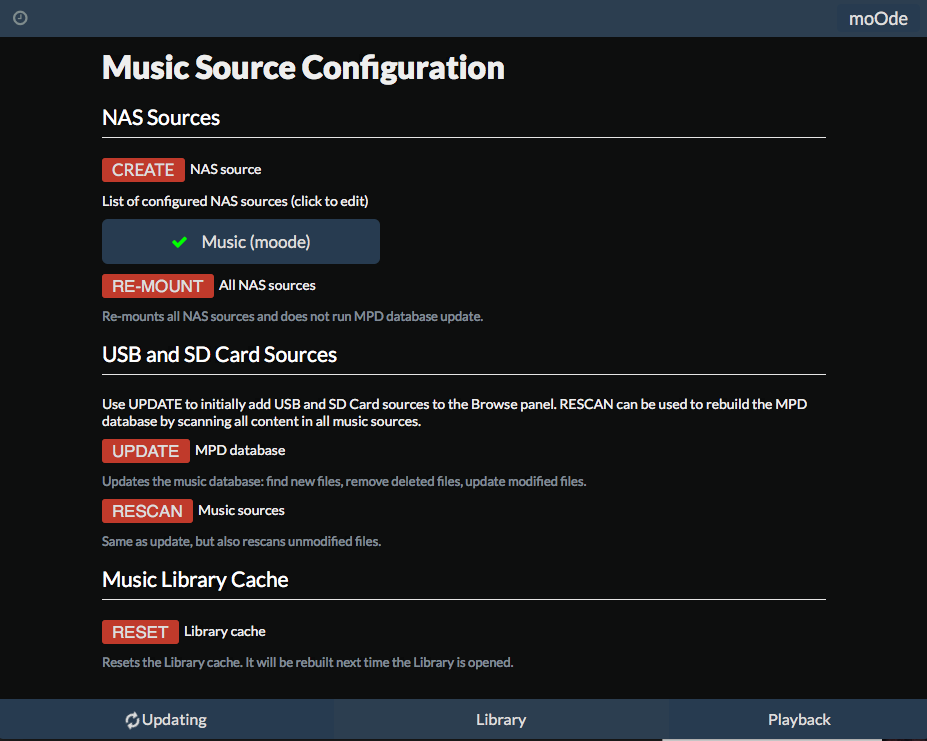Select the Updating tab in the bottom bar
Viewport: 927px width, 741px height.
pyautogui.click(x=167, y=720)
